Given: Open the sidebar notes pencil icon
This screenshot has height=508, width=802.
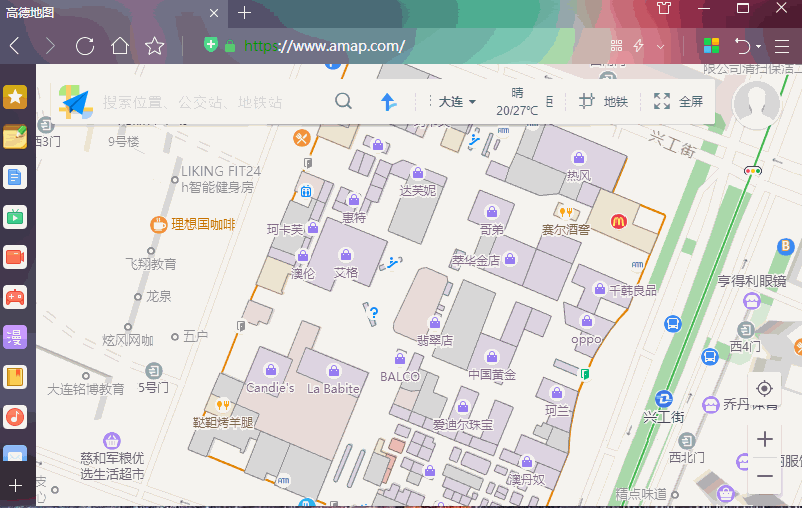Looking at the screenshot, I should tap(15, 137).
